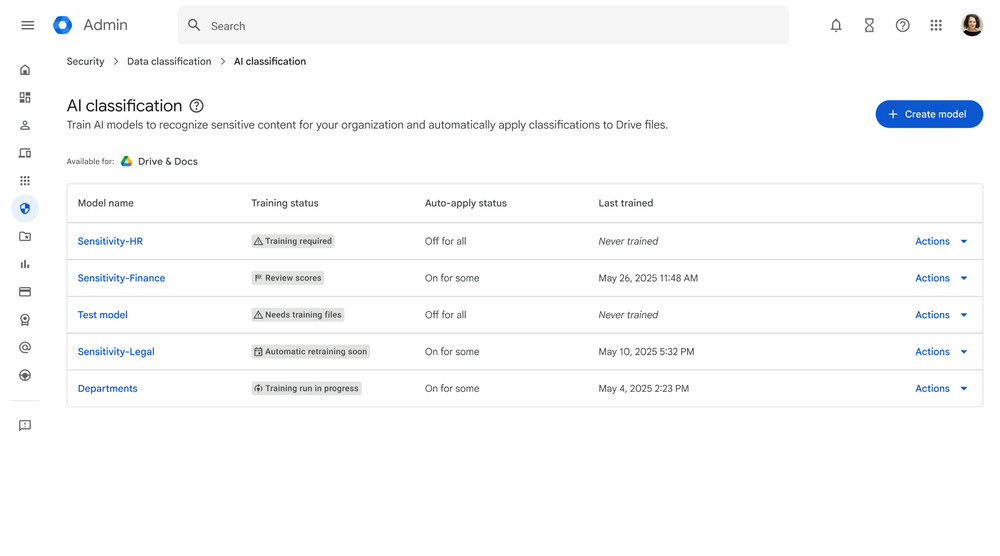Open Actions dropdown for Departments row
The width and height of the screenshot is (1000, 556).
coord(941,388)
